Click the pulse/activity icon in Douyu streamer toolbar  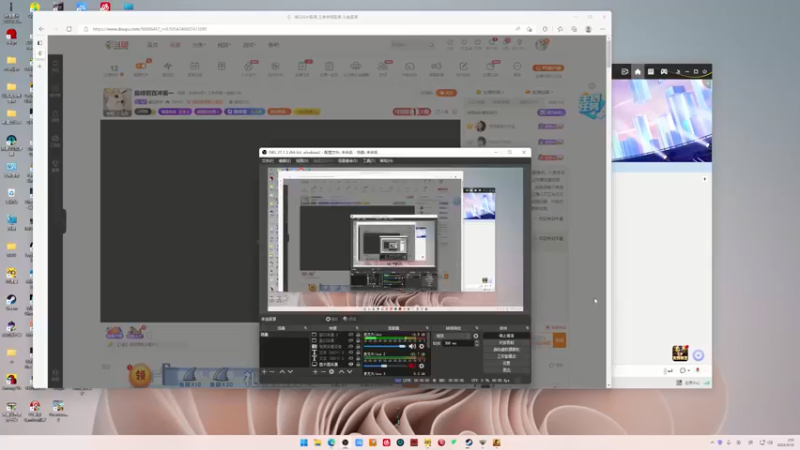click(168, 66)
